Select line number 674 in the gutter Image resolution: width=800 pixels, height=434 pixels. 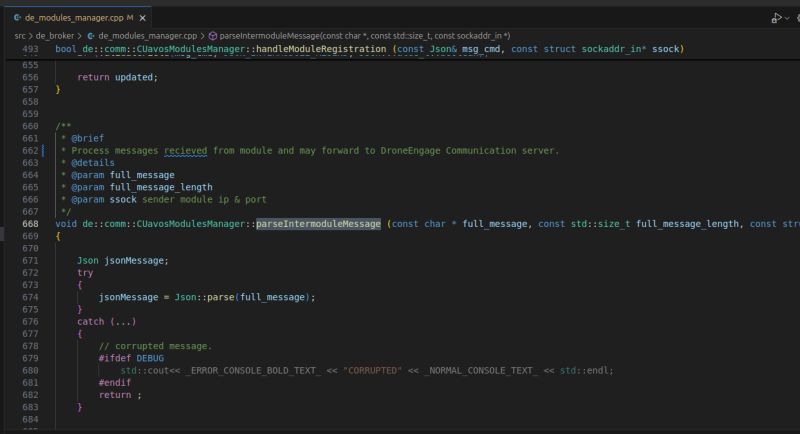pos(30,297)
